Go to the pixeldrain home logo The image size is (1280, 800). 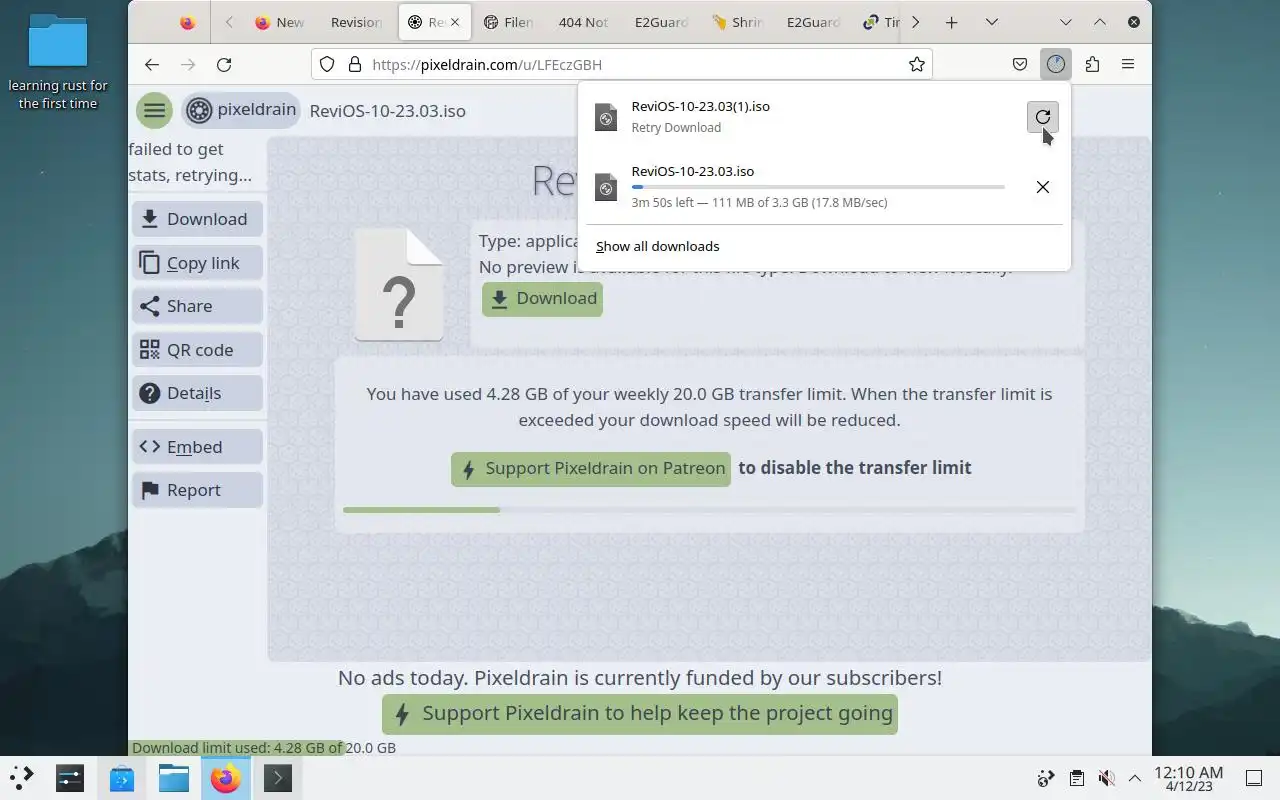click(241, 110)
